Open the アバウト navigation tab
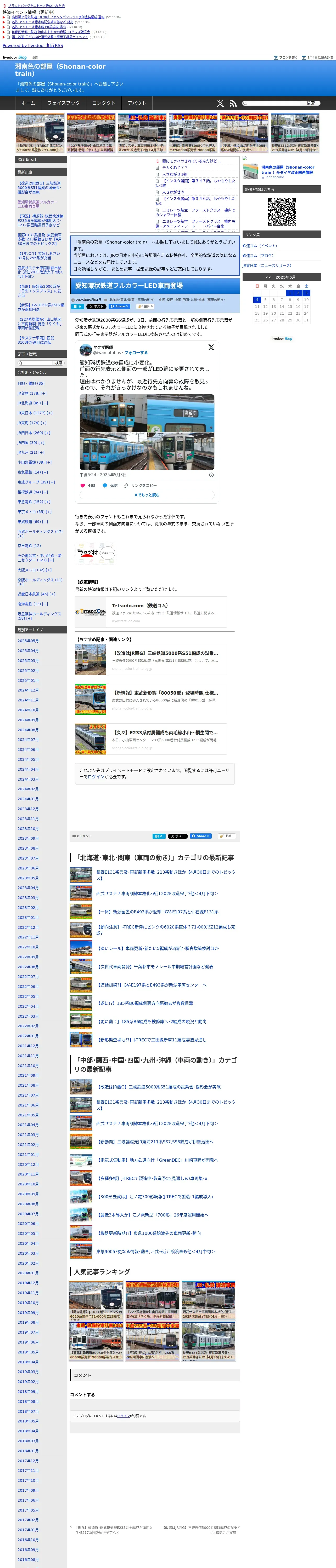 [x=137, y=103]
